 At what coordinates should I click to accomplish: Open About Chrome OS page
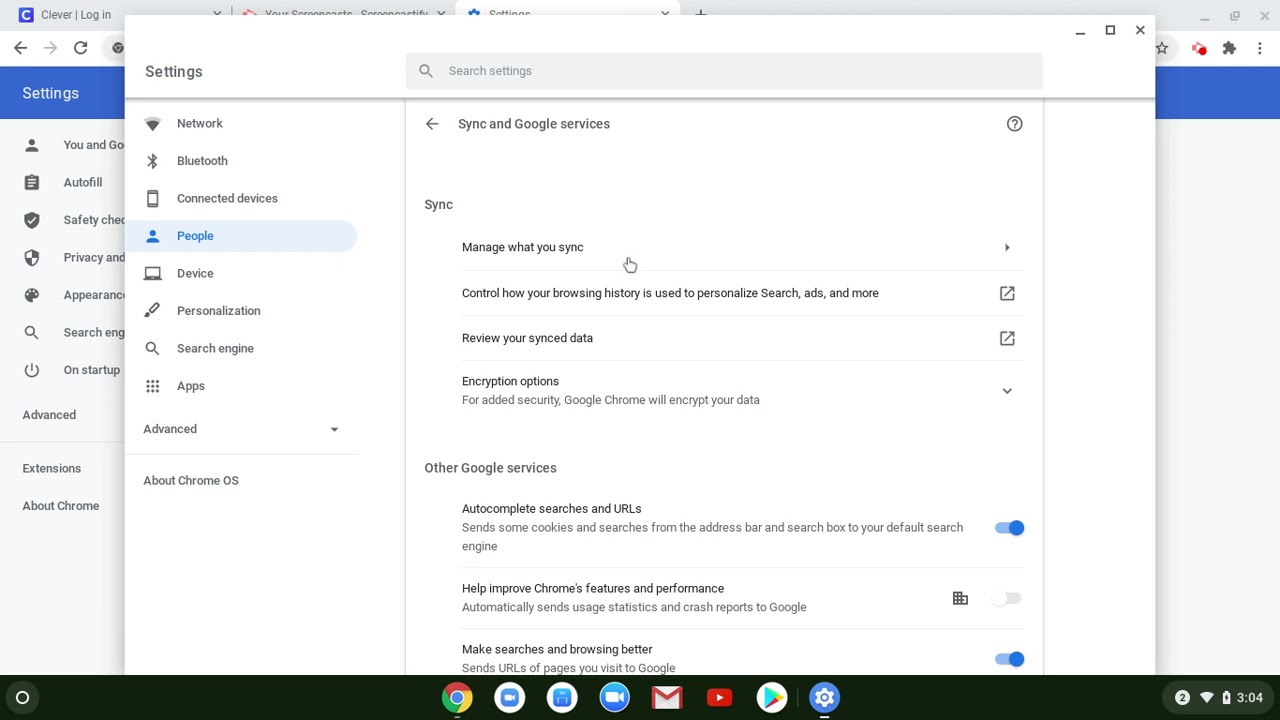(x=191, y=481)
